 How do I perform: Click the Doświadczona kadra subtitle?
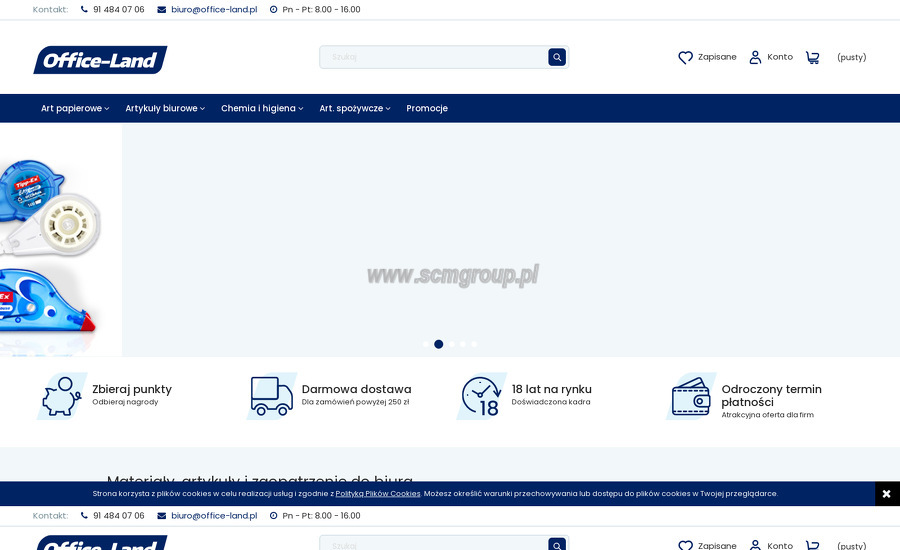[551, 402]
